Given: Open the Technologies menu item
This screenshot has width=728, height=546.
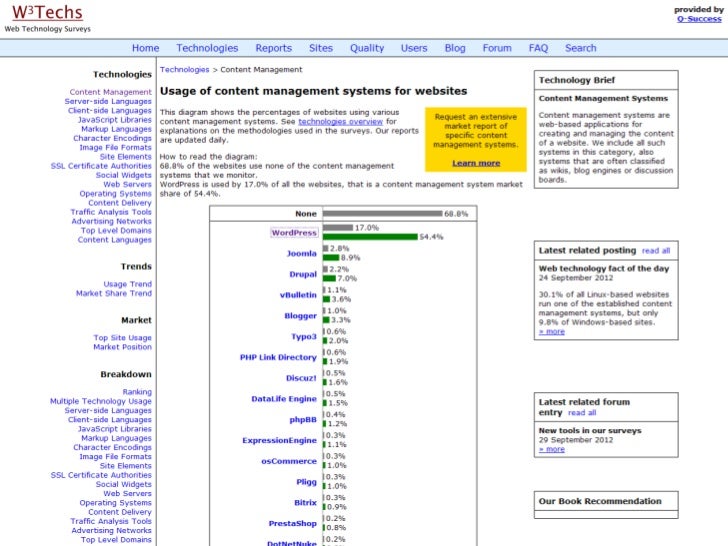Looking at the screenshot, I should (207, 48).
